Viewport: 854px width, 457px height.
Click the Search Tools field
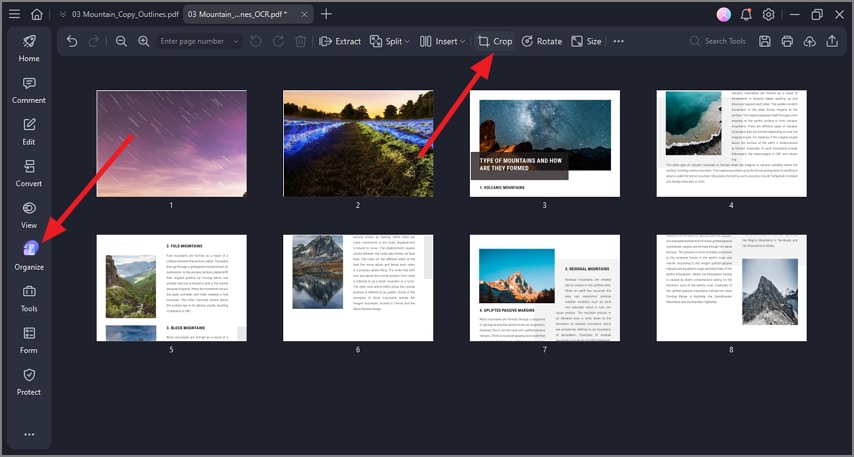click(718, 41)
